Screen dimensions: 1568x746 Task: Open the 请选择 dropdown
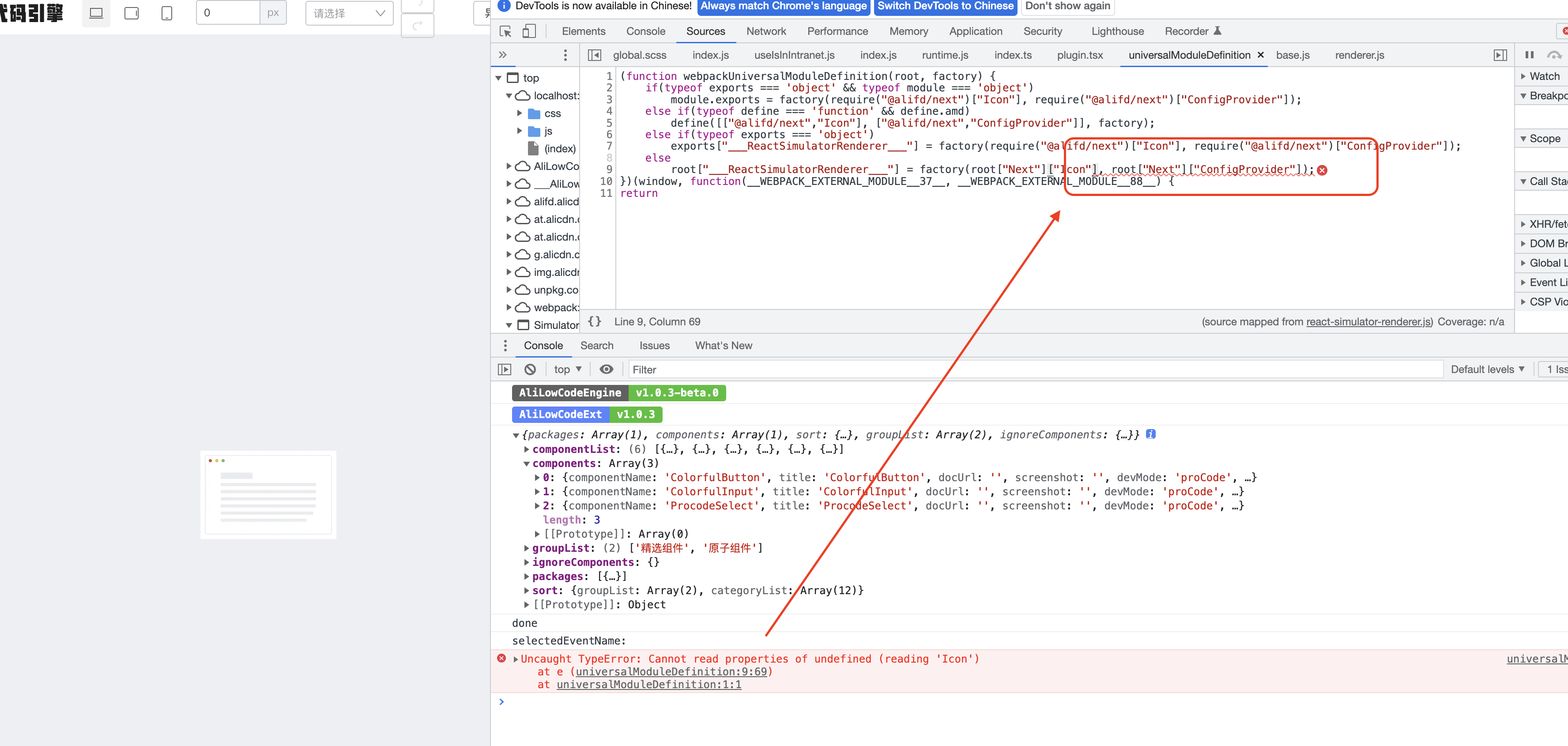point(348,12)
